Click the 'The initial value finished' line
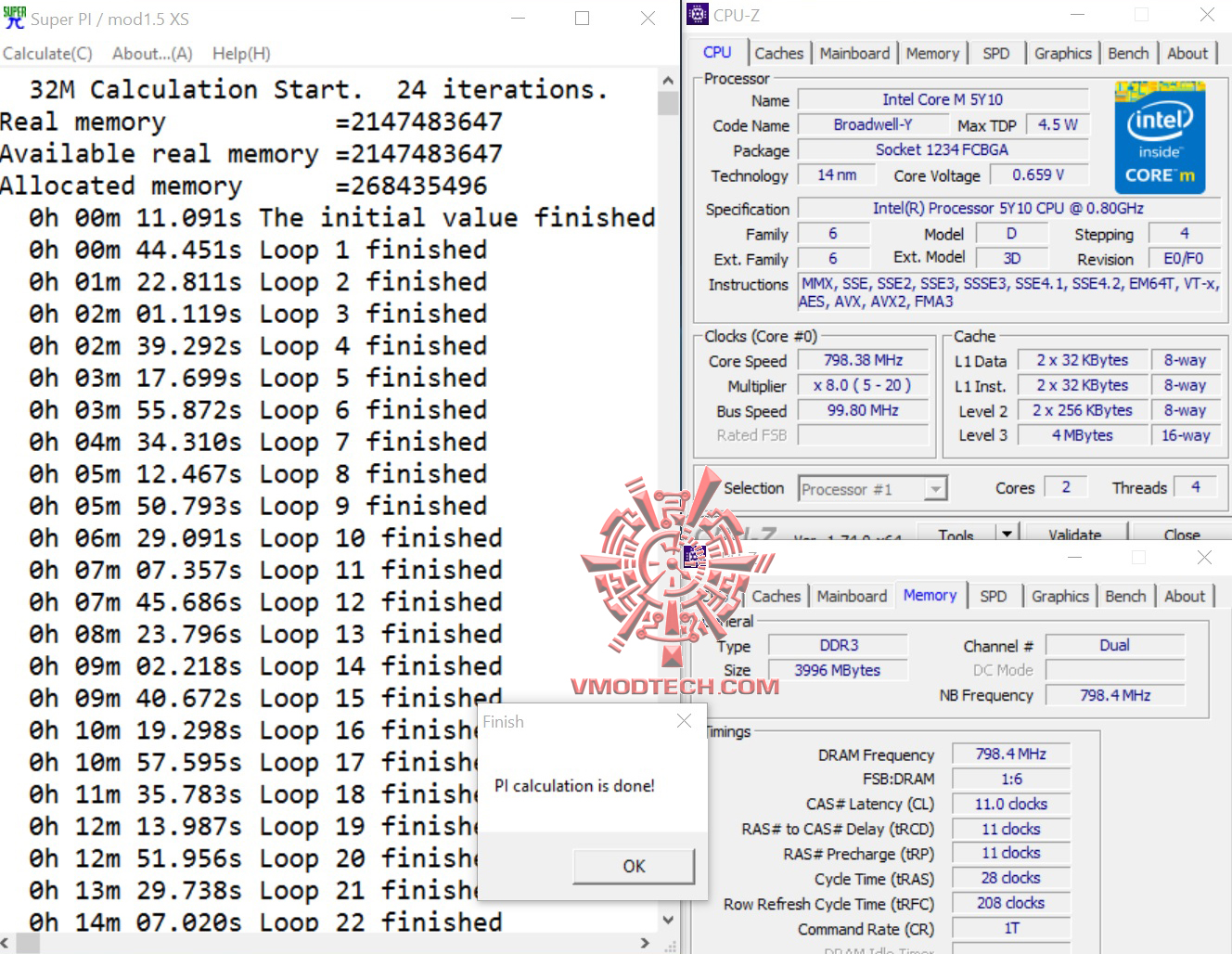This screenshot has height=954, width=1232. pos(342,218)
